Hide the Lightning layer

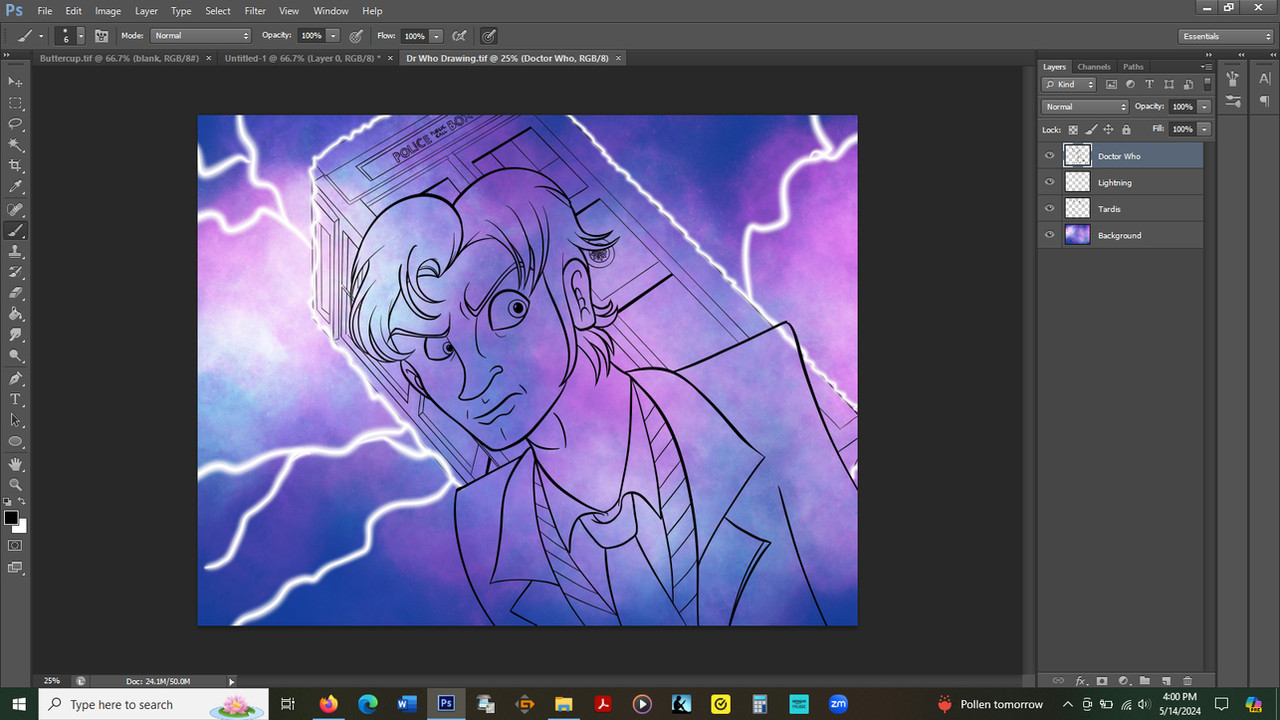point(1050,182)
